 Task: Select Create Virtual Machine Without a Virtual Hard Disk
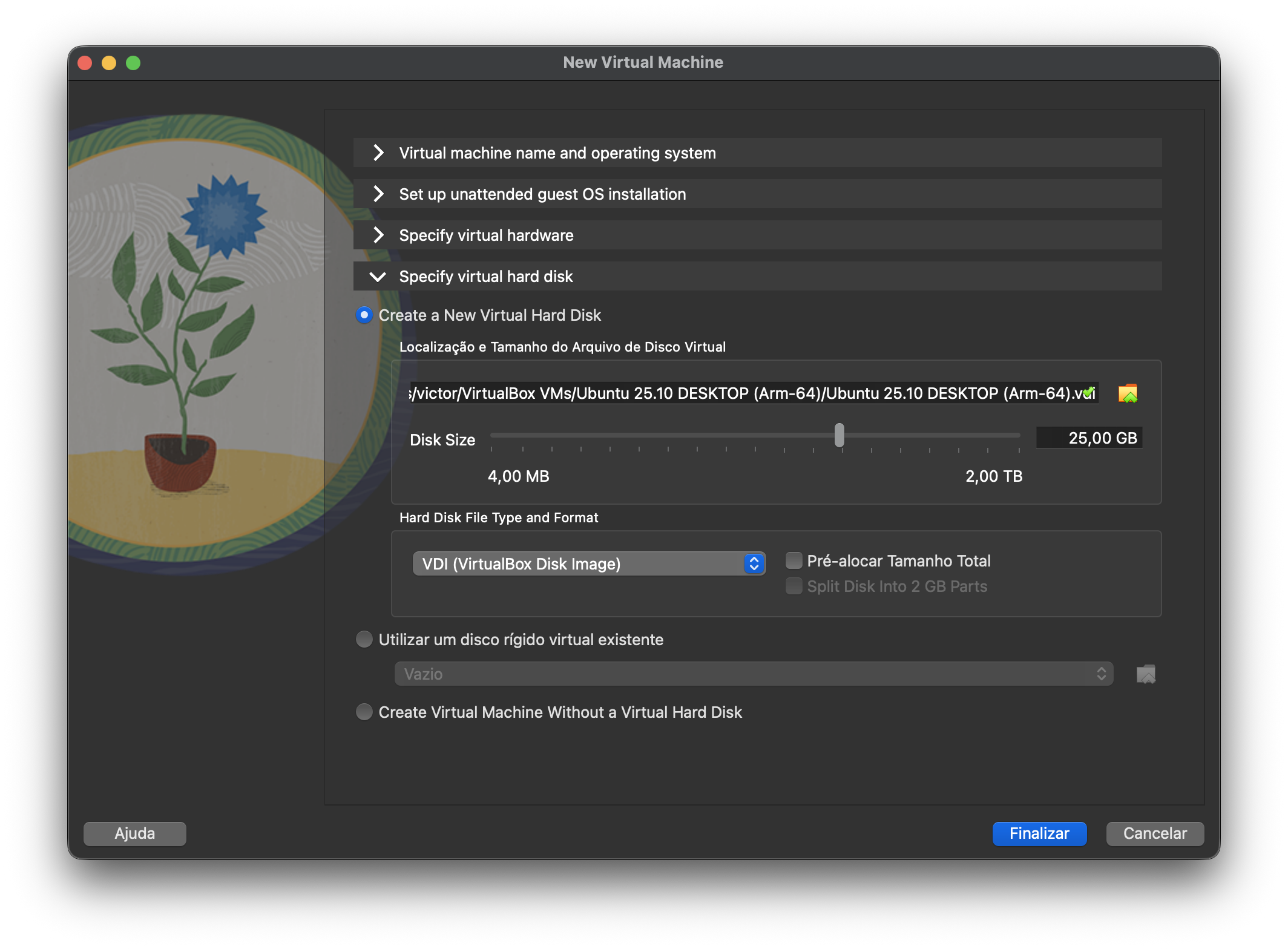coord(364,712)
